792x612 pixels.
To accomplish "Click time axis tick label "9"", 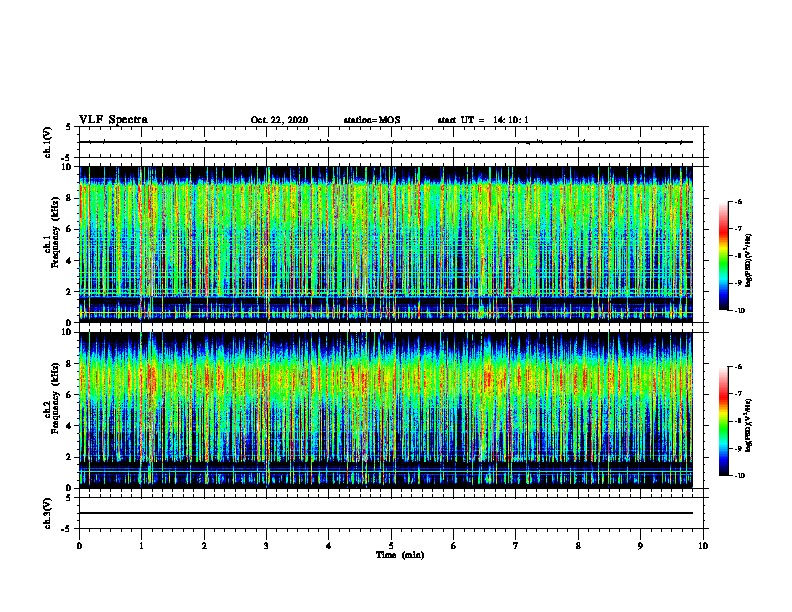I will [640, 546].
